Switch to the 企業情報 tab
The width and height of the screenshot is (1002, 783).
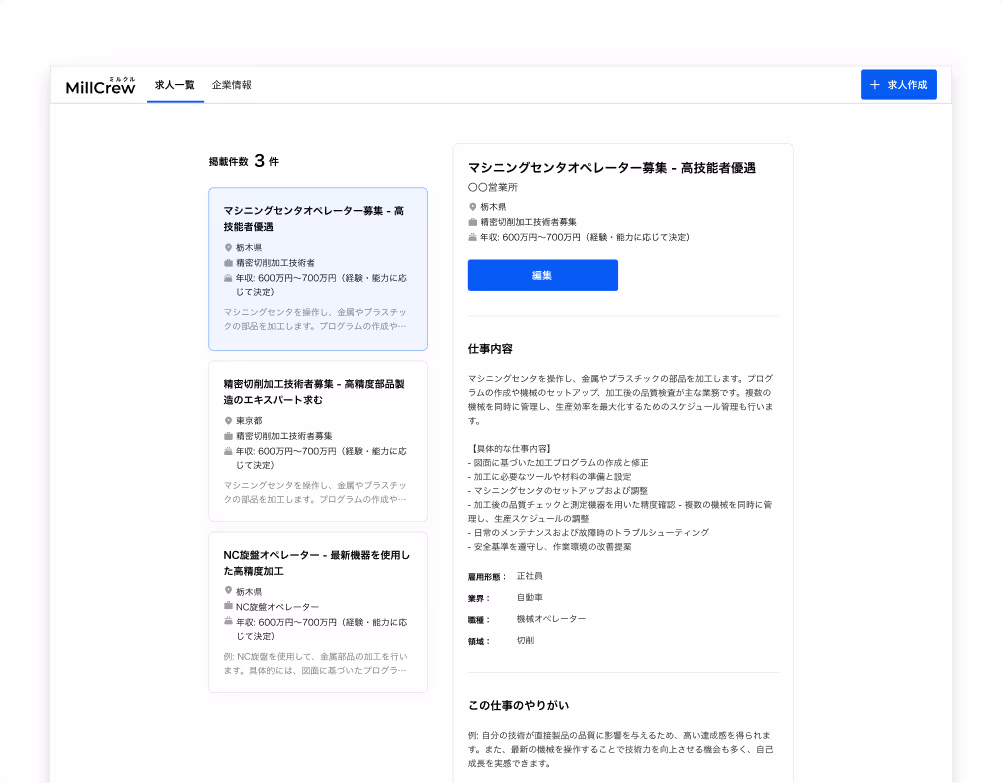pyautogui.click(x=231, y=84)
